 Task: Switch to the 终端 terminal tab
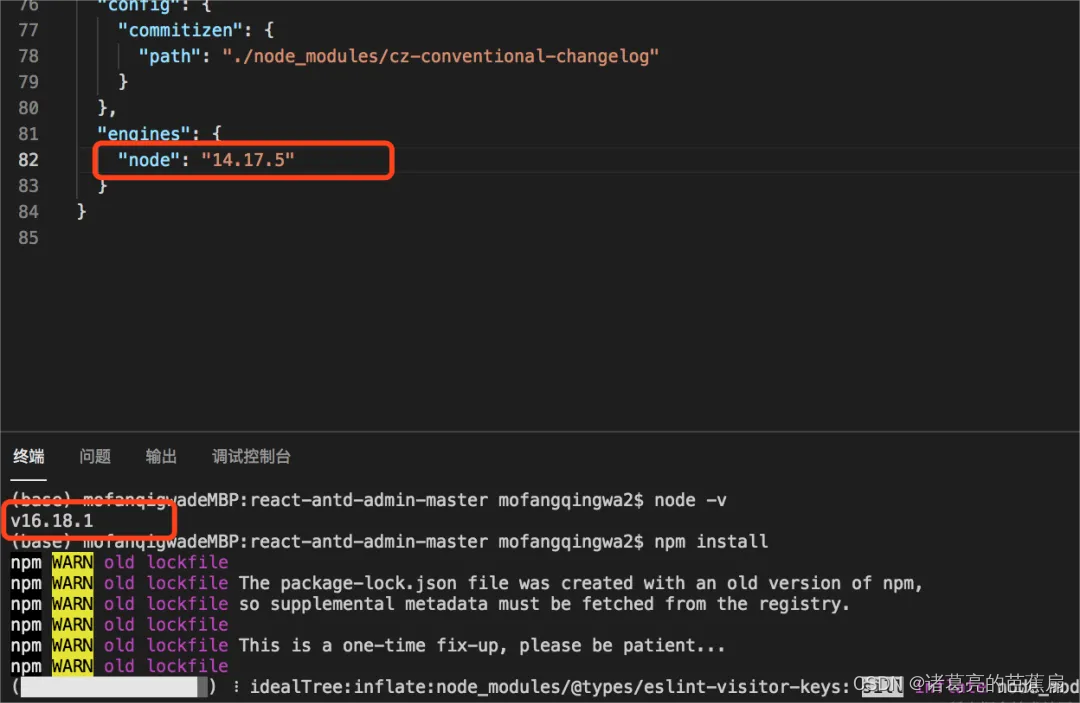click(x=28, y=457)
